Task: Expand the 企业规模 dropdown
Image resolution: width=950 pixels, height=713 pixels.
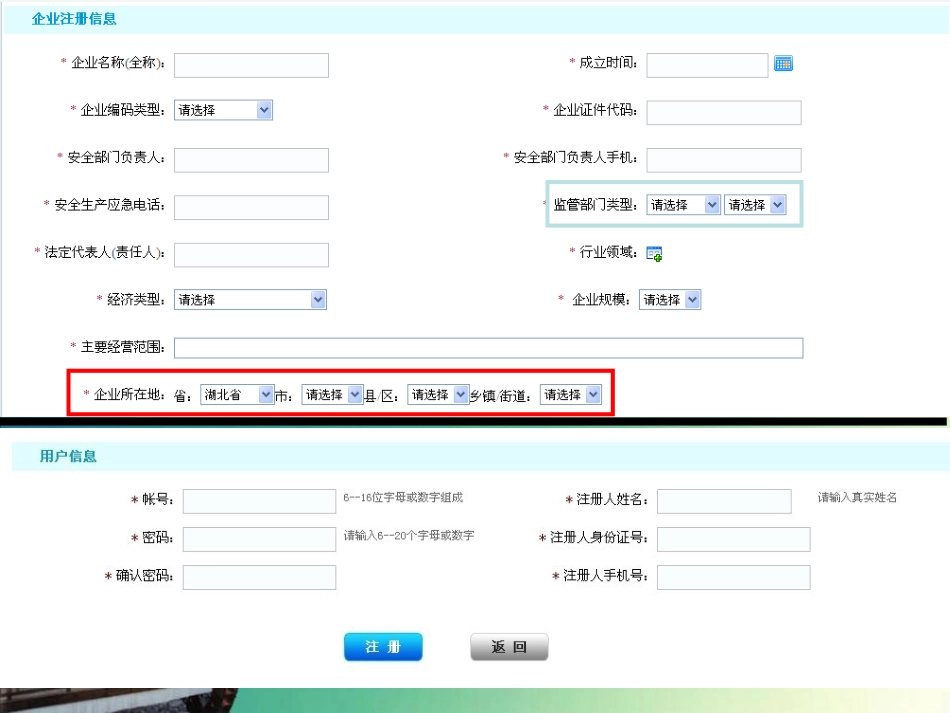Action: click(x=670, y=300)
